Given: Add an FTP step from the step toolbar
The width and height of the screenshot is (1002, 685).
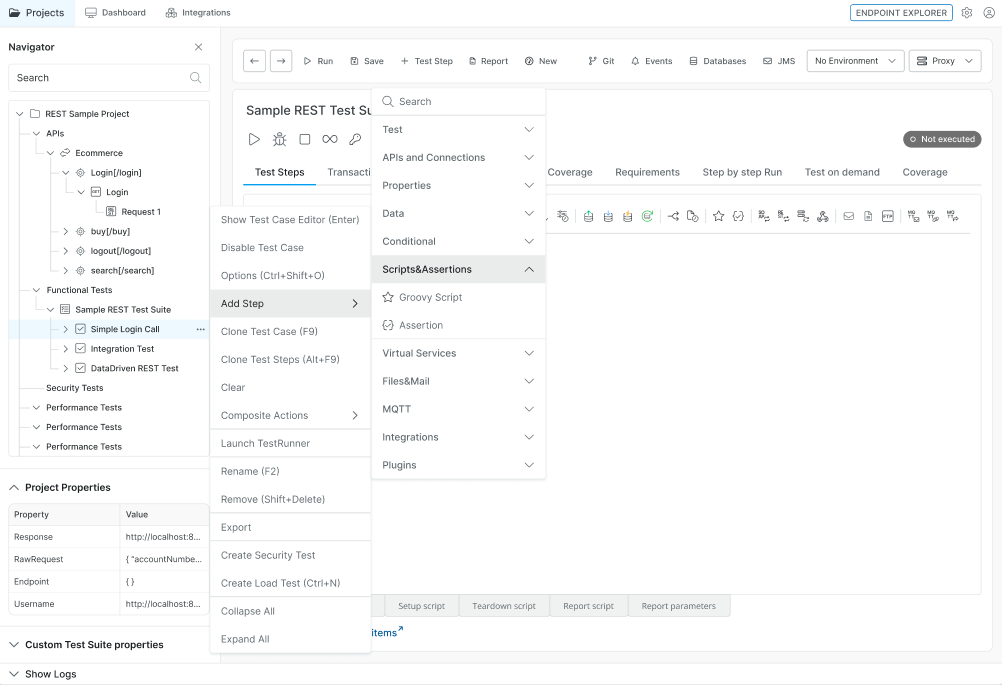Looking at the screenshot, I should 888,216.
